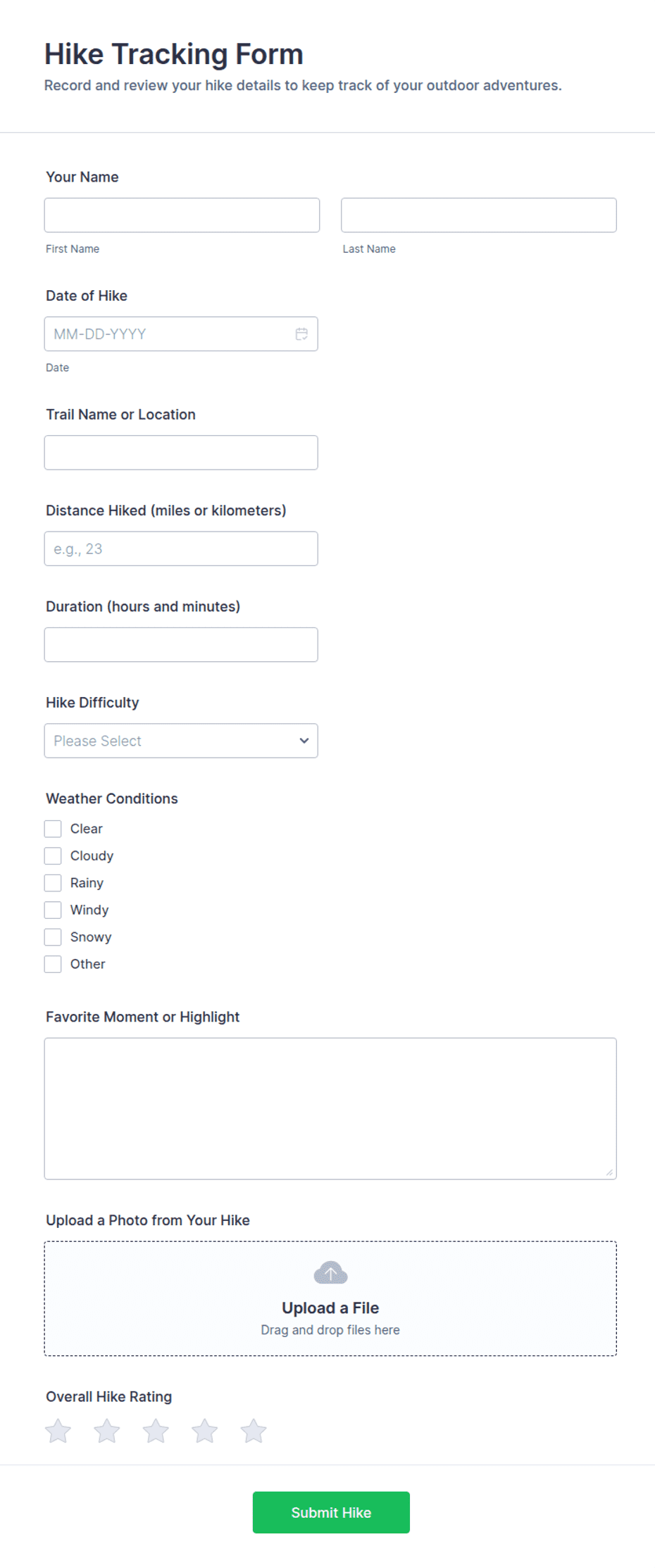Viewport: 655px width, 1568px height.
Task: Select the Trail Name or Location field
Action: point(181,453)
